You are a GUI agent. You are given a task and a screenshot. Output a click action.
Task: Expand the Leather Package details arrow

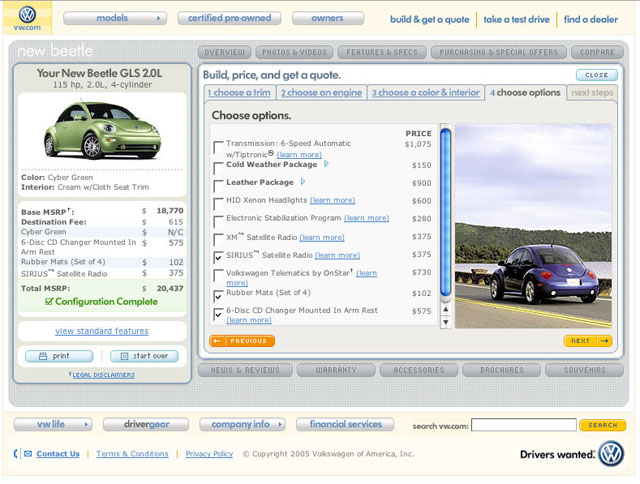coord(303,182)
